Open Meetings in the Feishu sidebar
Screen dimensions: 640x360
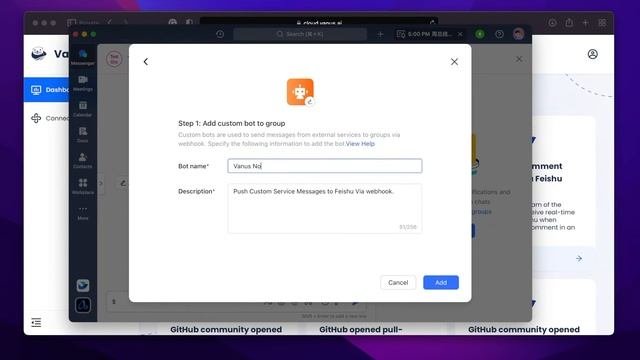tap(83, 83)
